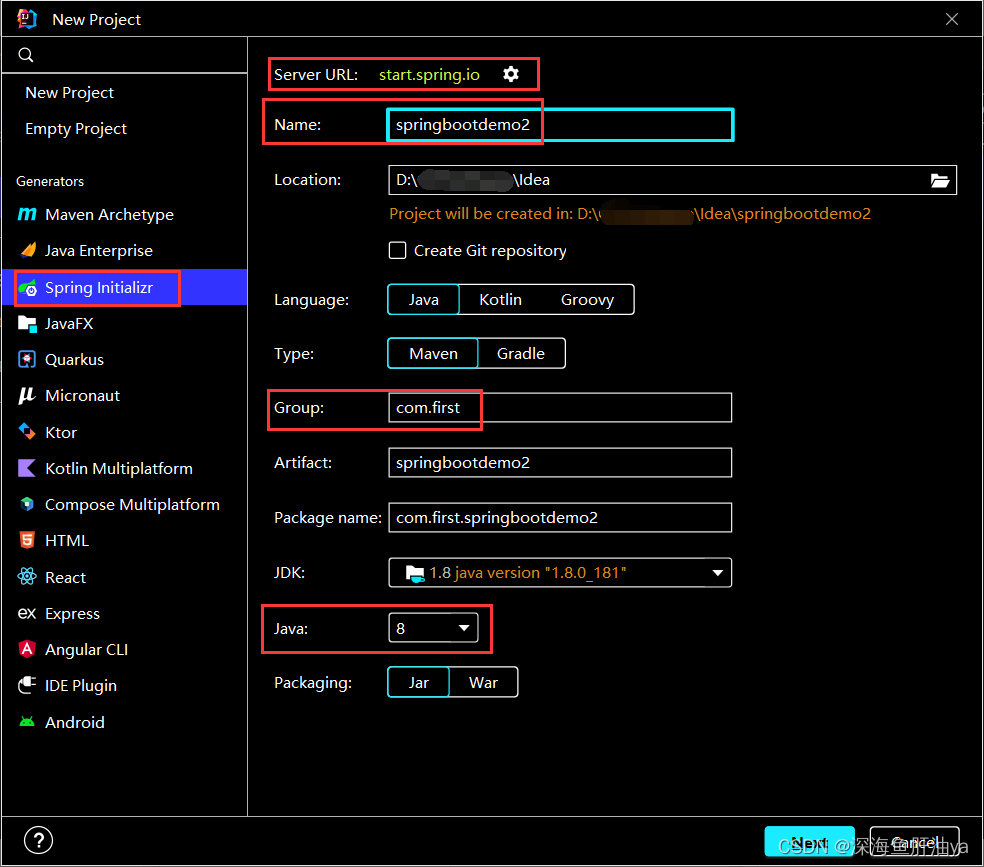This screenshot has height=867, width=984.
Task: Select War packaging
Action: (x=483, y=683)
